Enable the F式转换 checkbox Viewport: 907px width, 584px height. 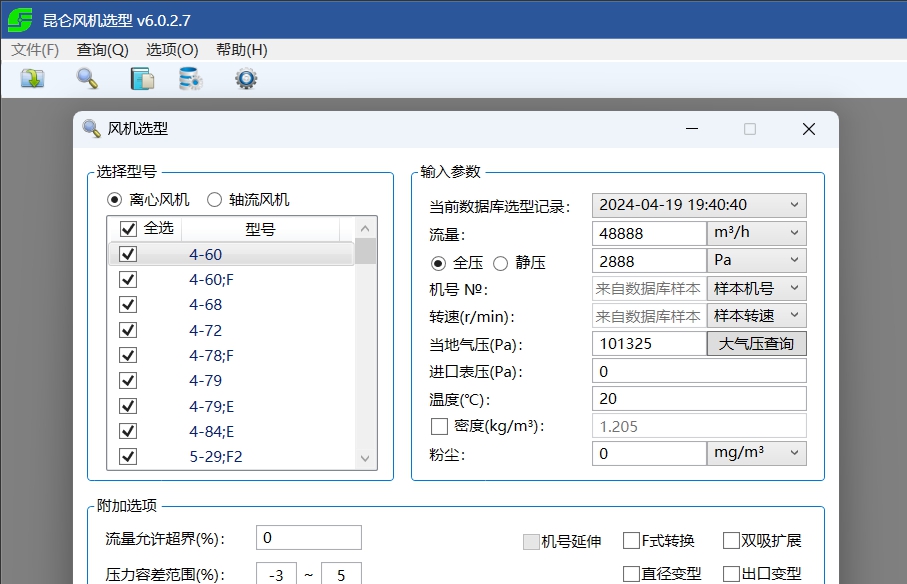click(x=631, y=539)
